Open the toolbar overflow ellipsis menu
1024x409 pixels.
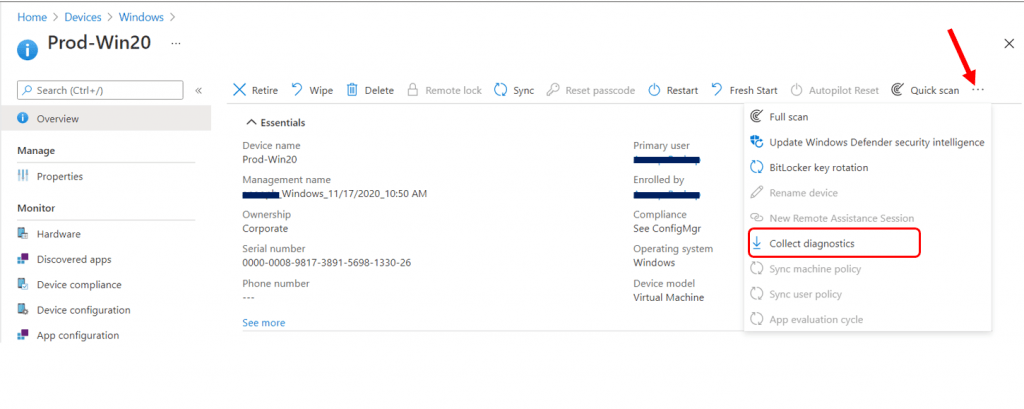(978, 90)
